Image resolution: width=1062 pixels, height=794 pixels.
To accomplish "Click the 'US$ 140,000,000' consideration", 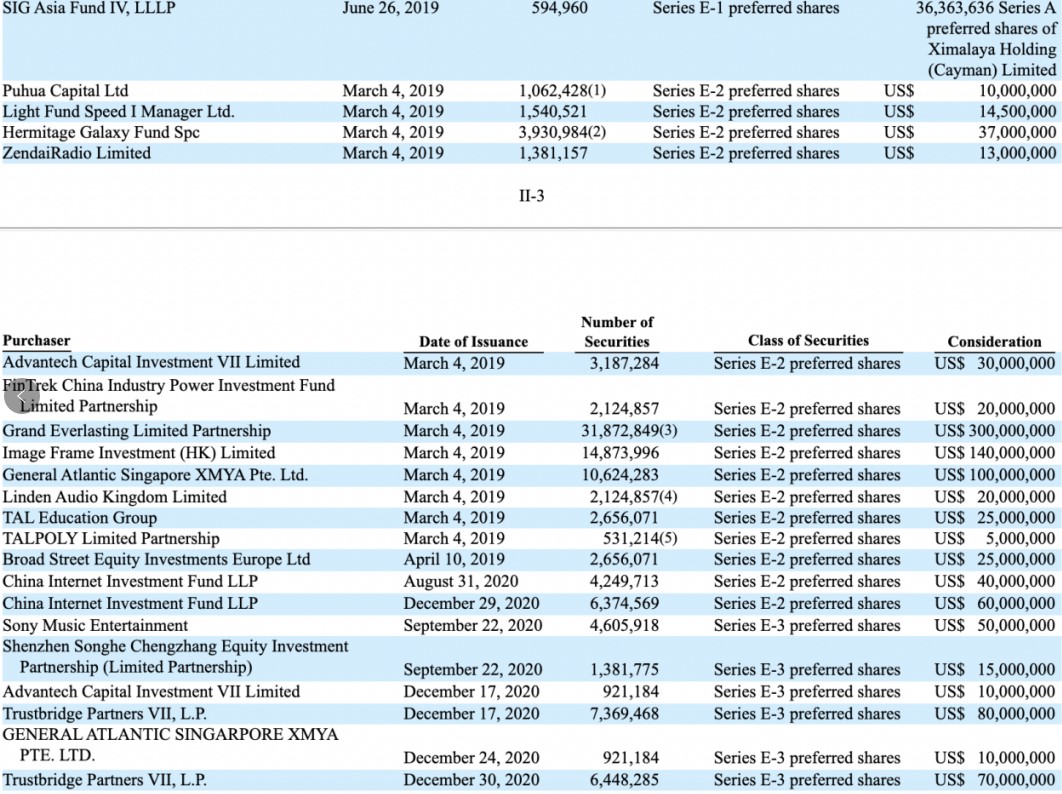I will pos(995,453).
